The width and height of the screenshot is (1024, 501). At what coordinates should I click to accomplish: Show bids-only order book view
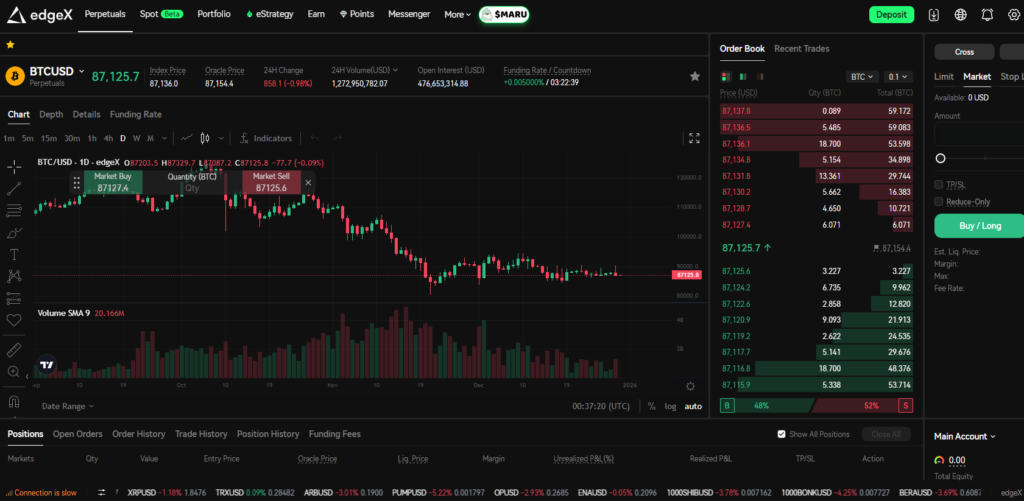(743, 76)
